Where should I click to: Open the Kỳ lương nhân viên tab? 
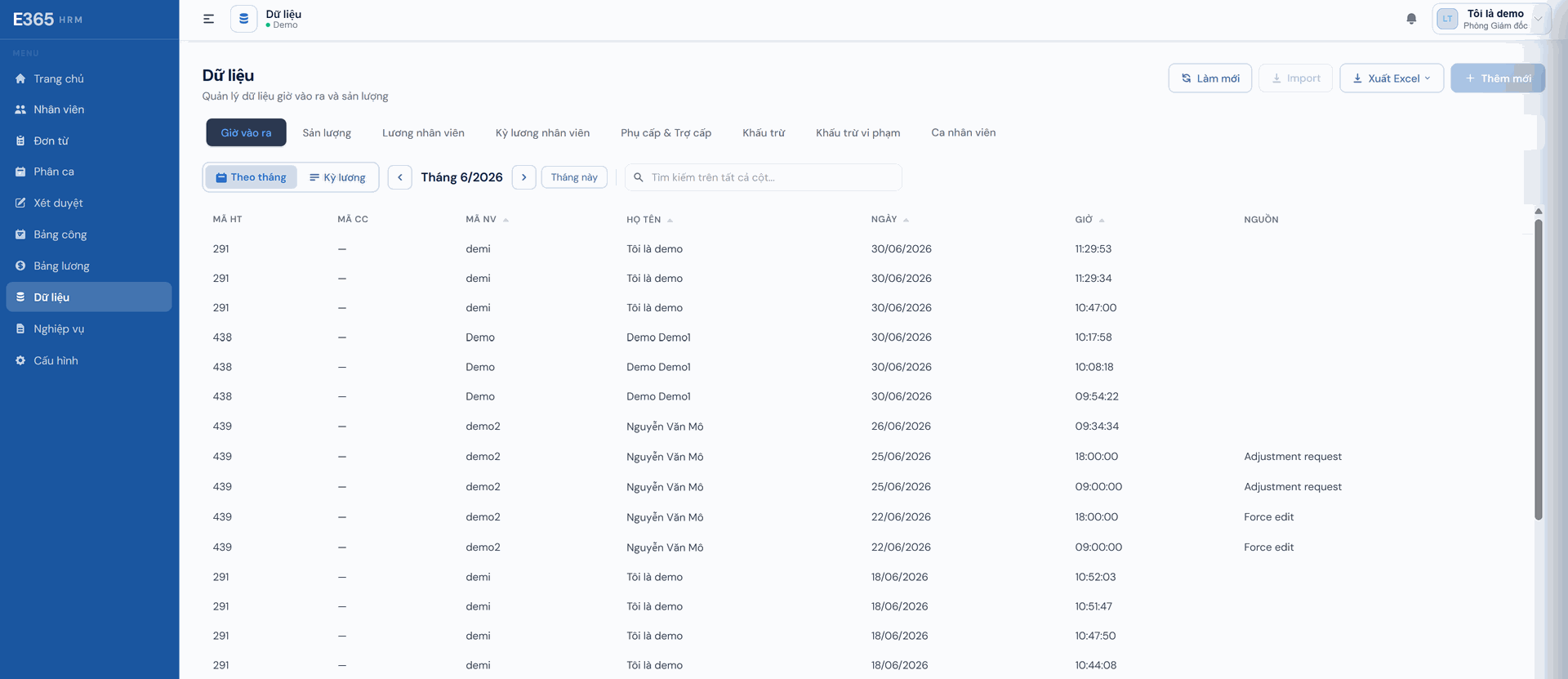point(542,132)
